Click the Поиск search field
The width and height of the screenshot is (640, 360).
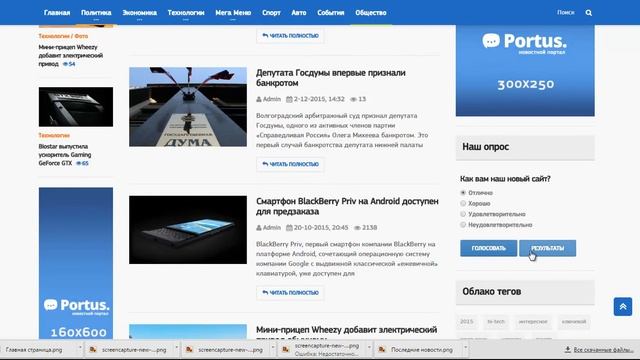(x=565, y=13)
